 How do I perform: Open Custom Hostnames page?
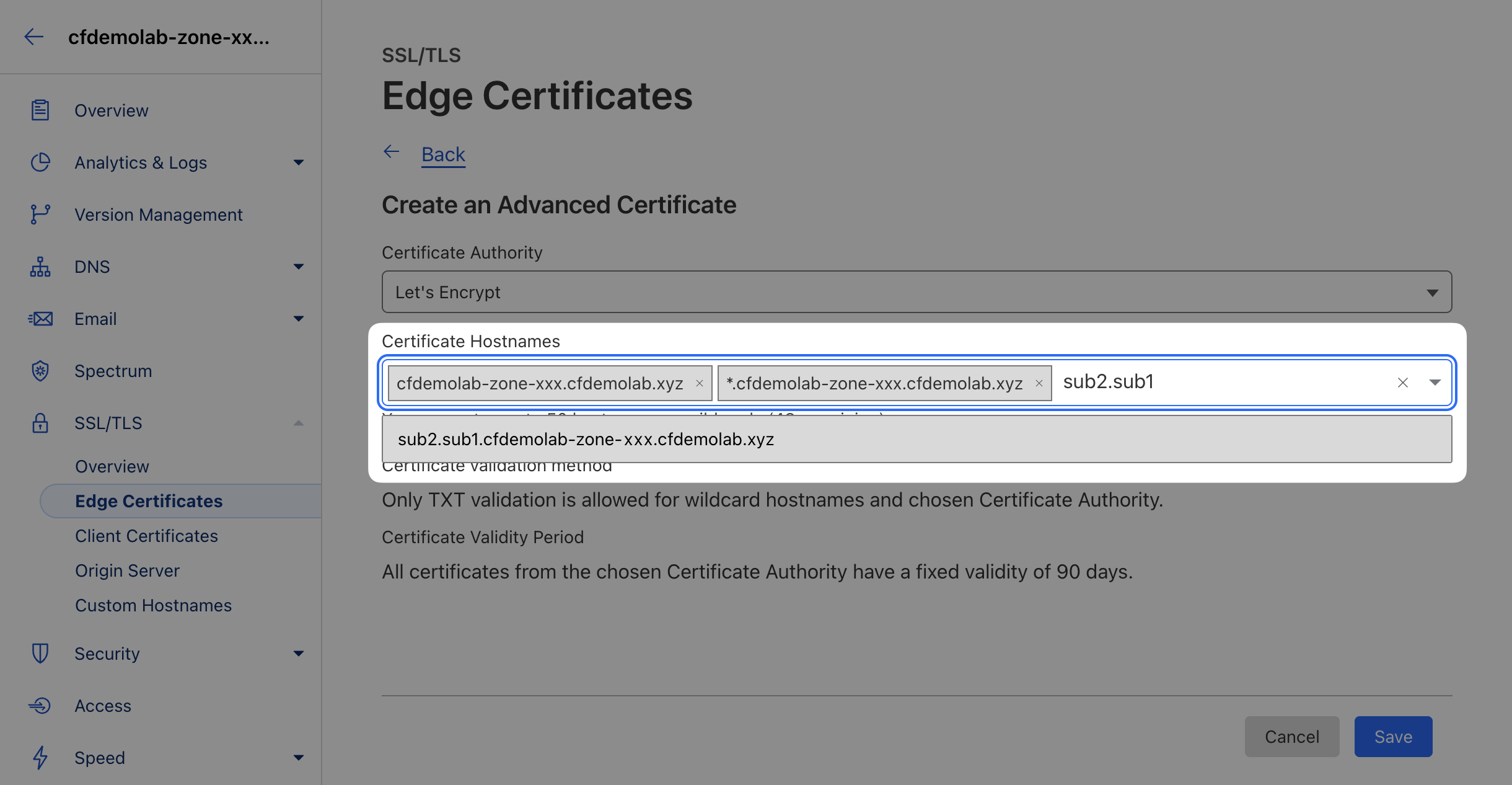pos(154,605)
